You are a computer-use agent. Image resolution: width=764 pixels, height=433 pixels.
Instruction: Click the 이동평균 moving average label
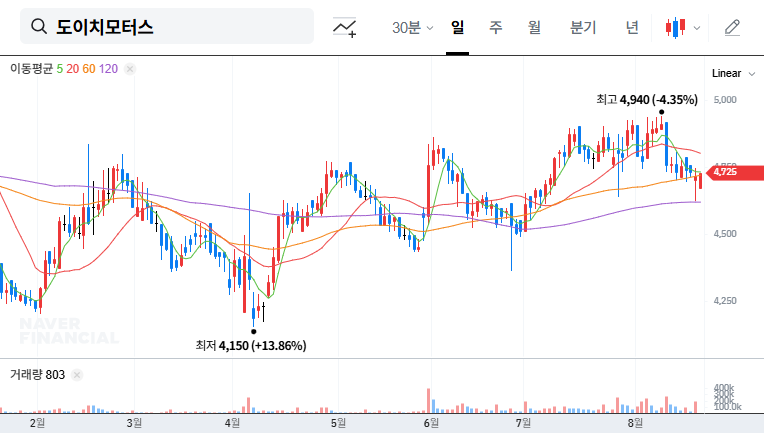[31, 69]
